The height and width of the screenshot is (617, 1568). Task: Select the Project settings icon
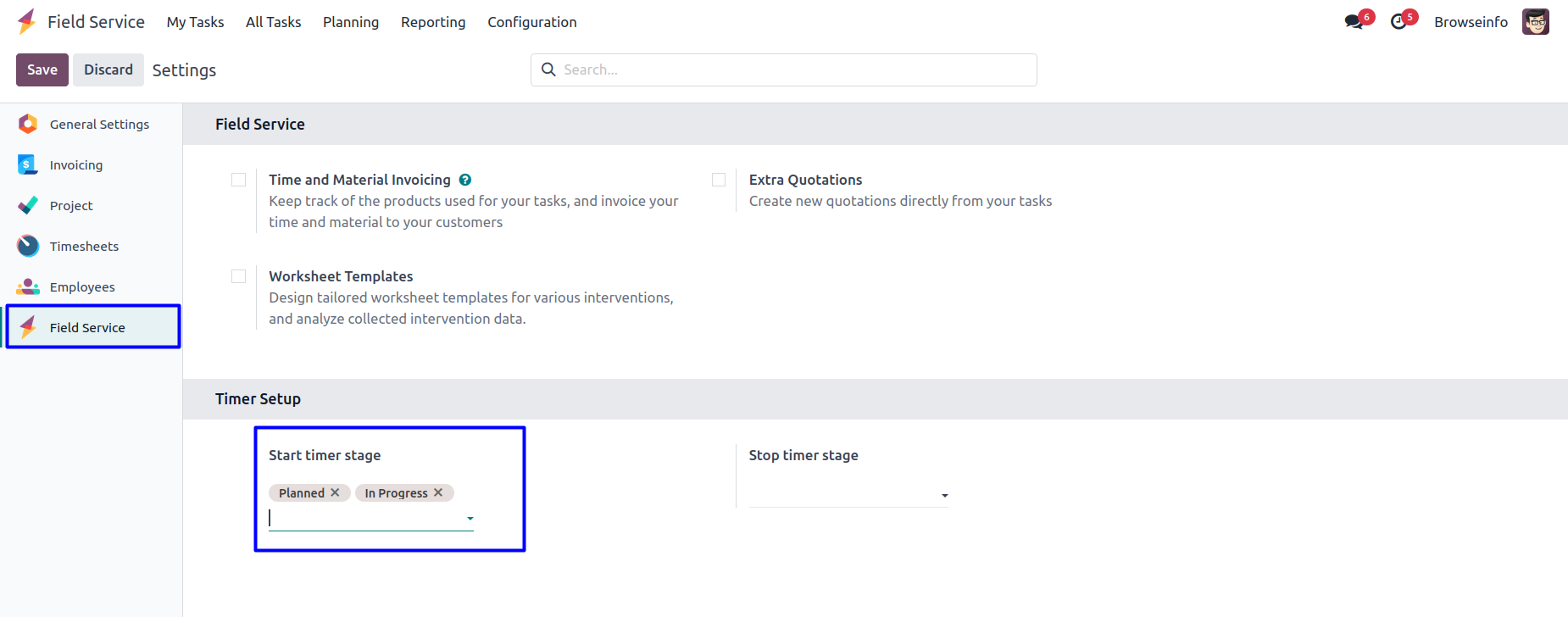28,206
